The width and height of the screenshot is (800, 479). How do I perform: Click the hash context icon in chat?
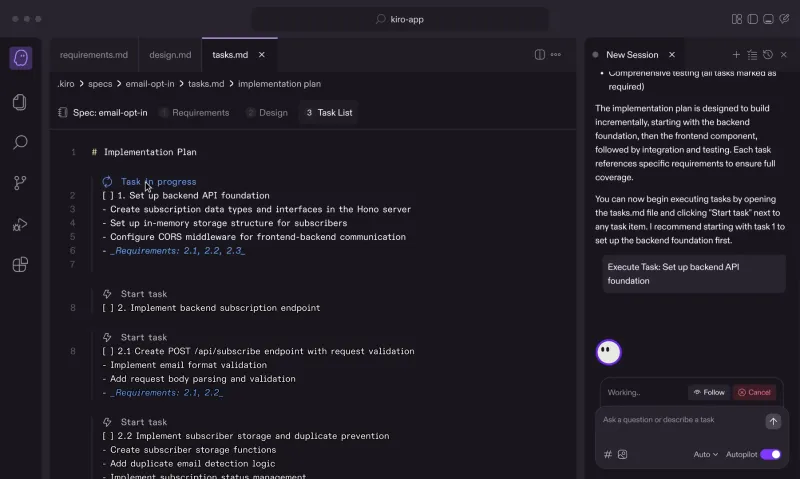coord(608,454)
